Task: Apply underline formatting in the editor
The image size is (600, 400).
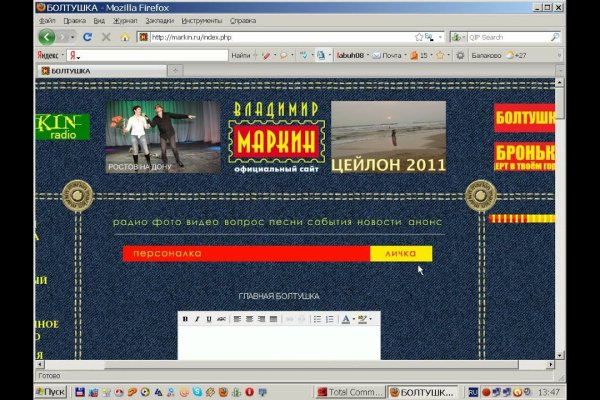Action: 209,319
